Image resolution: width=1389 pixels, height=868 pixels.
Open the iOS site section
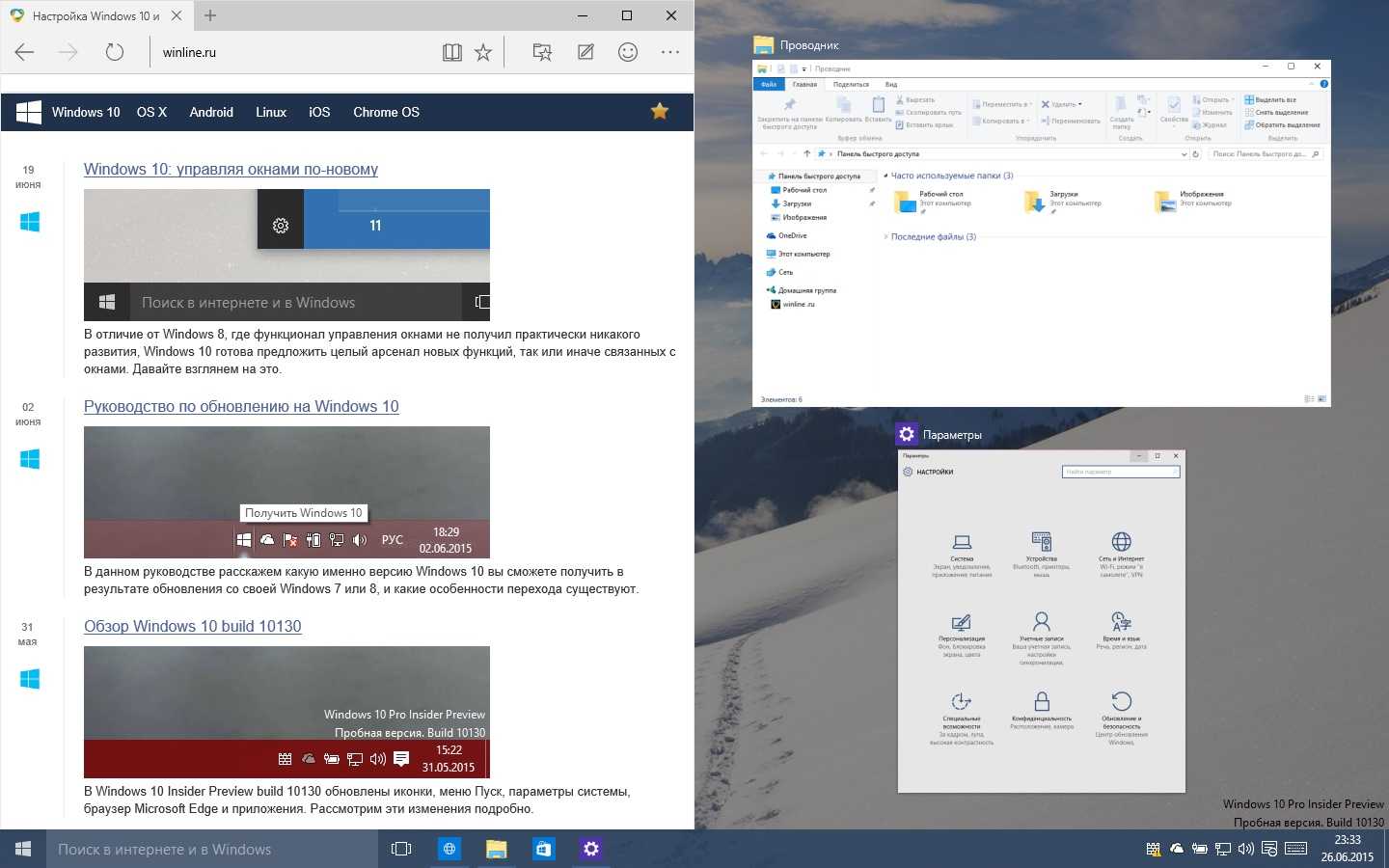(319, 112)
